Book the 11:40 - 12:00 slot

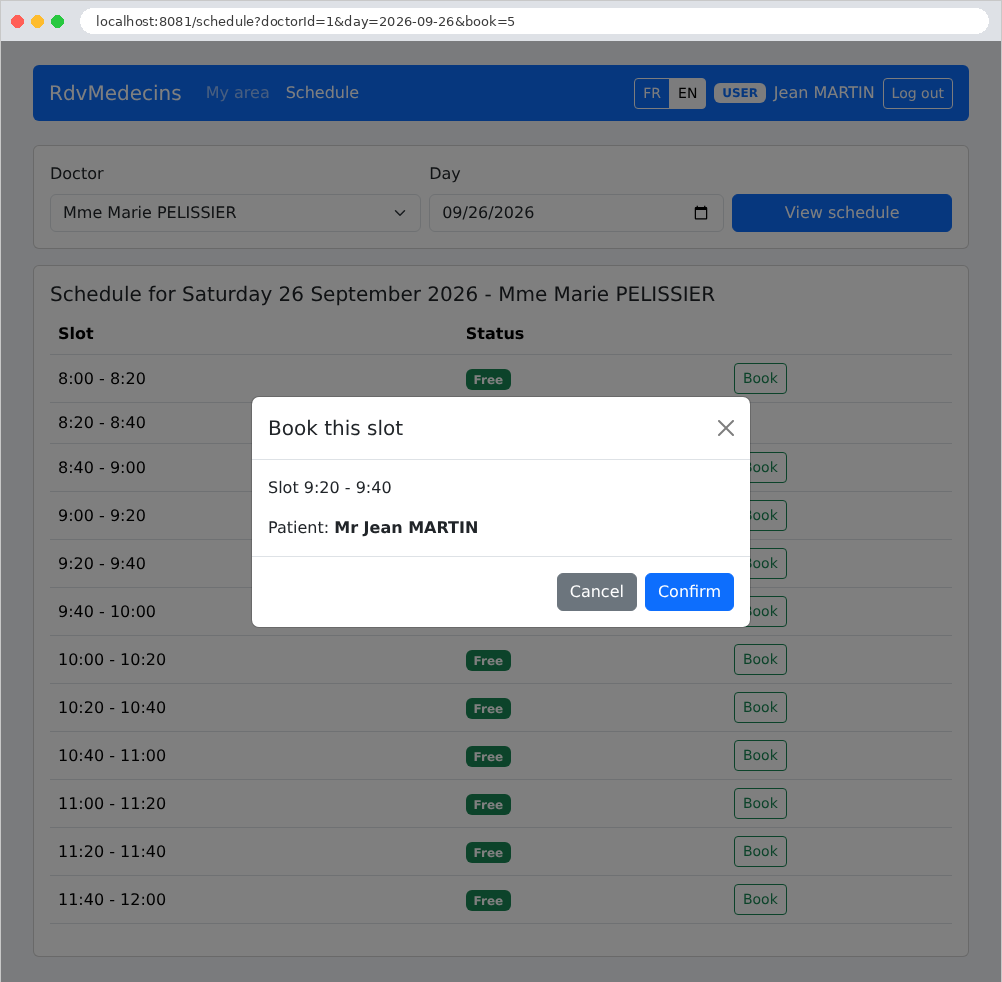pyautogui.click(x=760, y=900)
